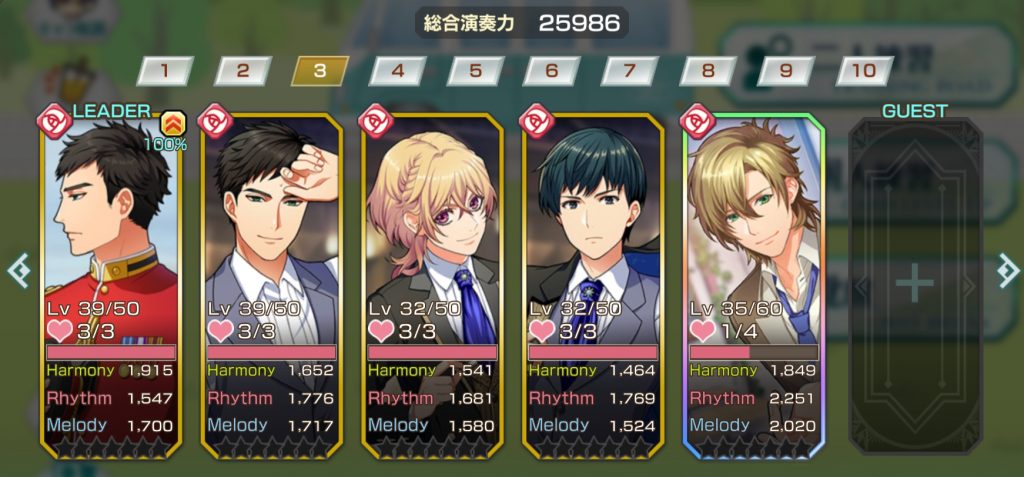
Task: Select the character card with Harmony 1,652
Action: click(271, 286)
